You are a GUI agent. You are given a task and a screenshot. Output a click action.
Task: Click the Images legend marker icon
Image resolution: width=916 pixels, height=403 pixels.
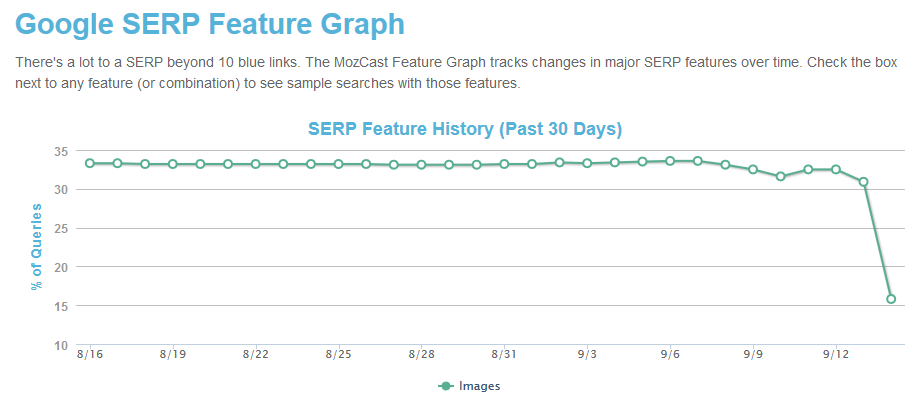(x=445, y=386)
